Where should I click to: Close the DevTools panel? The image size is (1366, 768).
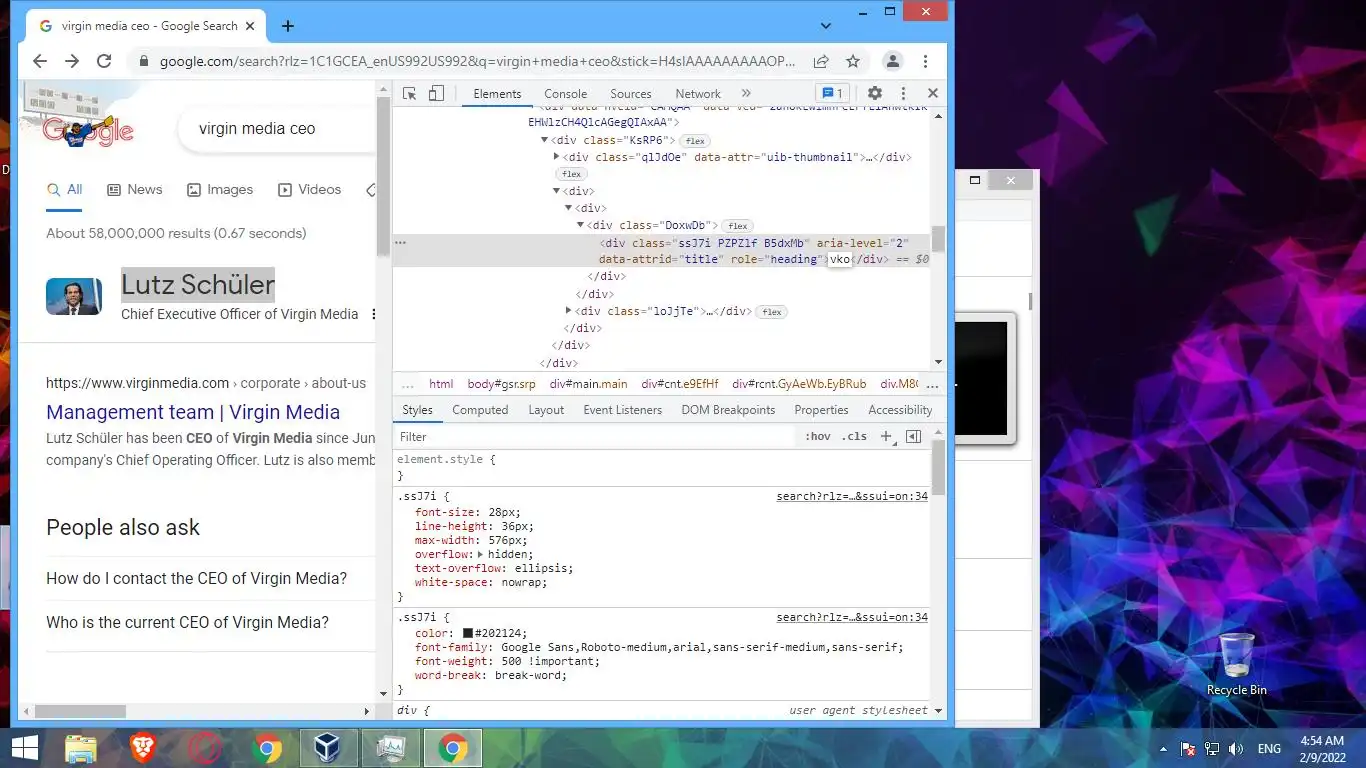click(932, 93)
